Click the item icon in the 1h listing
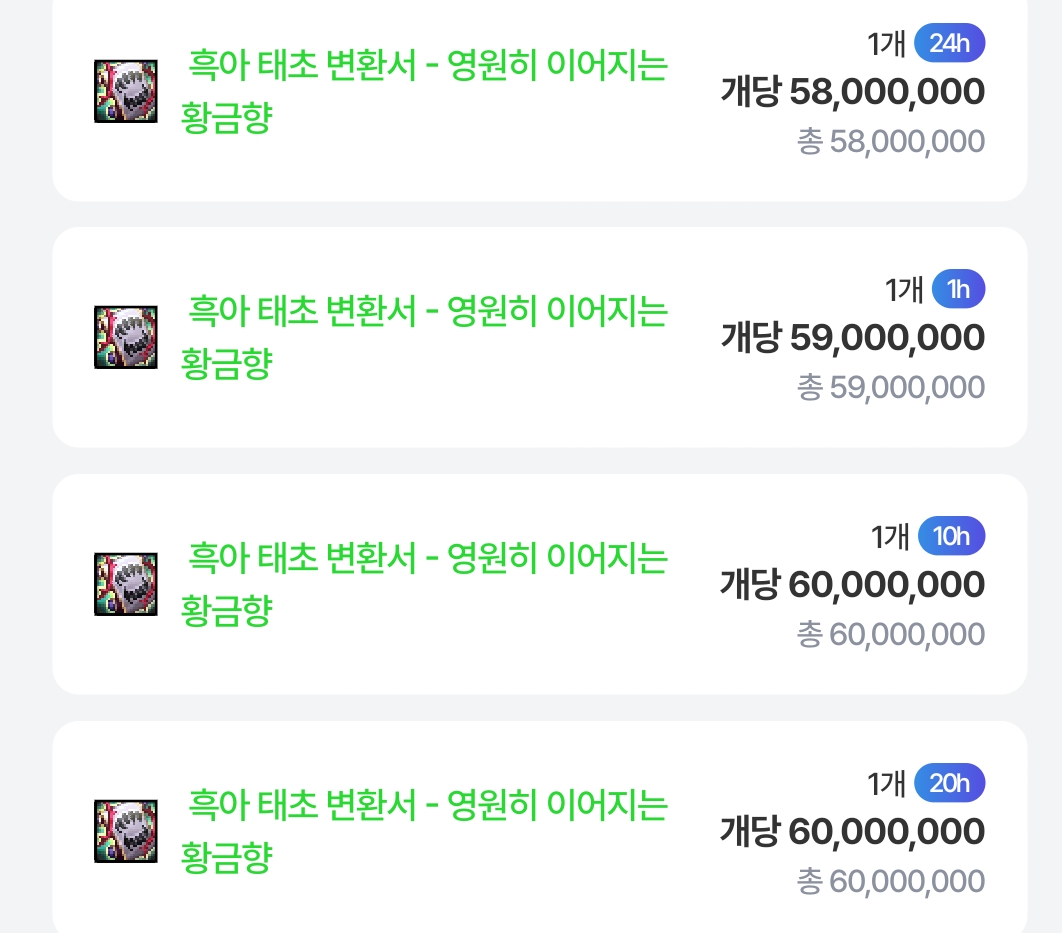The height and width of the screenshot is (933, 1062). tap(125, 337)
